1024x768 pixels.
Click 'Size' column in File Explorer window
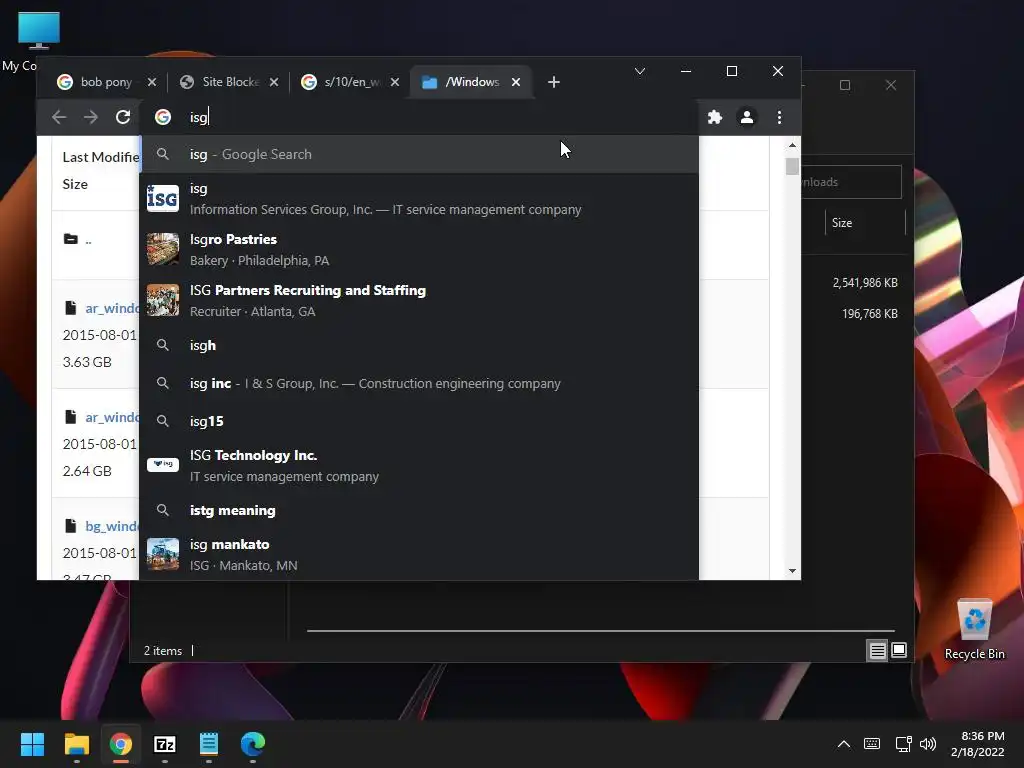[x=842, y=223]
